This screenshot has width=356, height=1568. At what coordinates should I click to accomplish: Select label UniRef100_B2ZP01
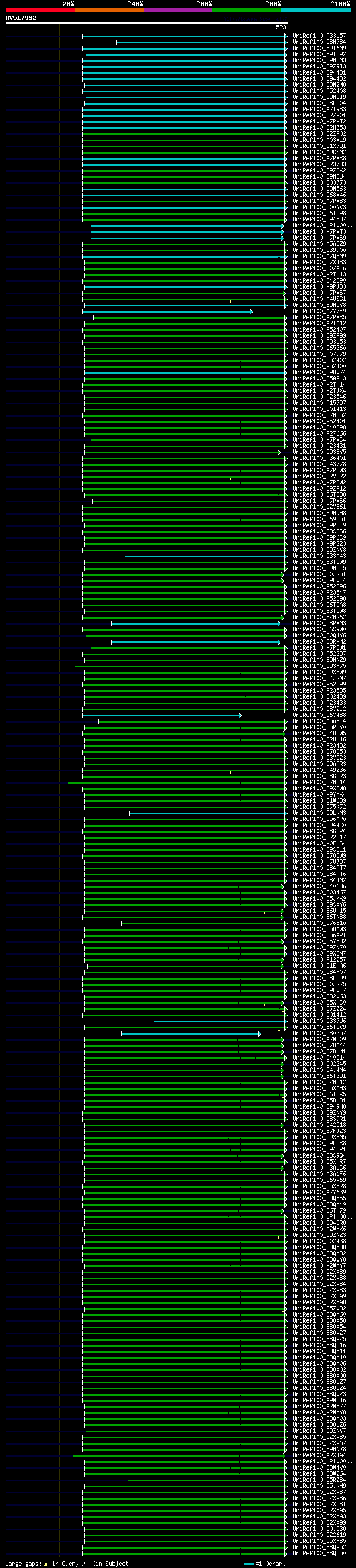tap(319, 115)
